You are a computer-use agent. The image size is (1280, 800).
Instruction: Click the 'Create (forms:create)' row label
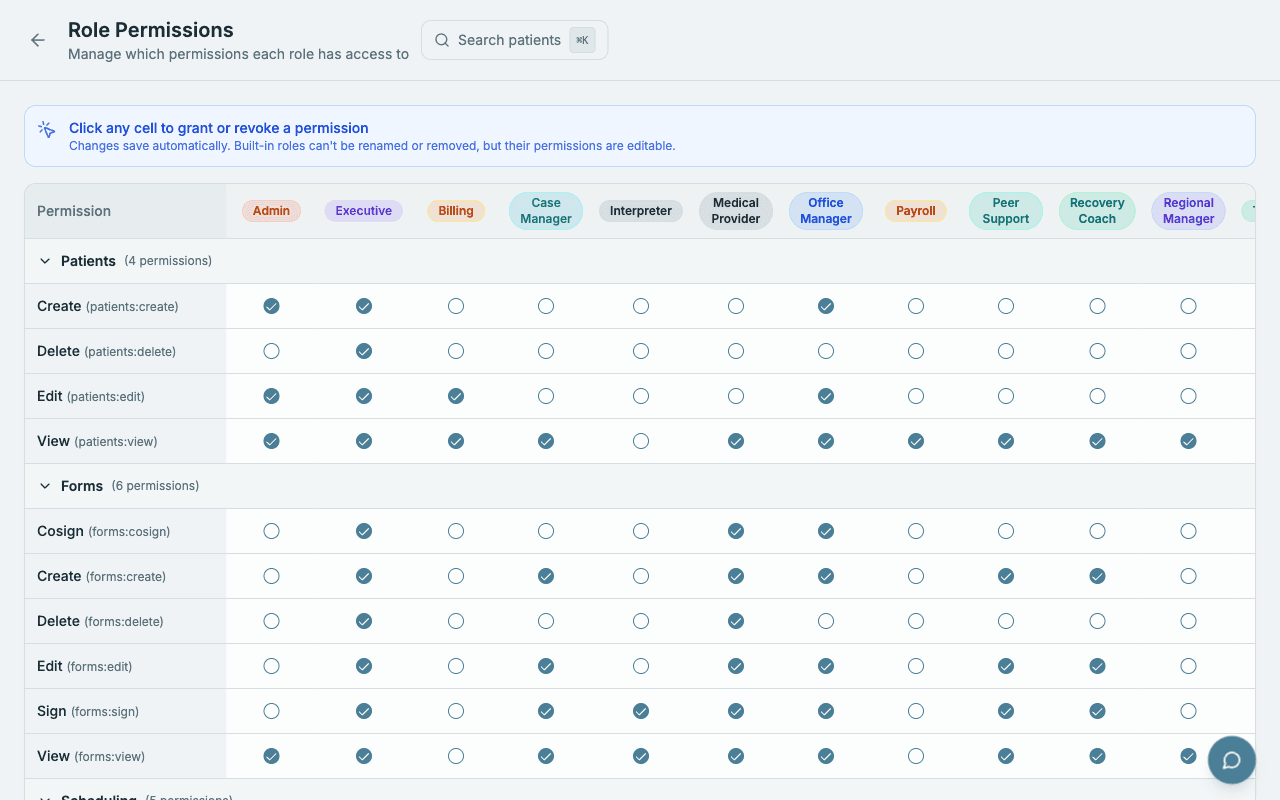tap(102, 576)
